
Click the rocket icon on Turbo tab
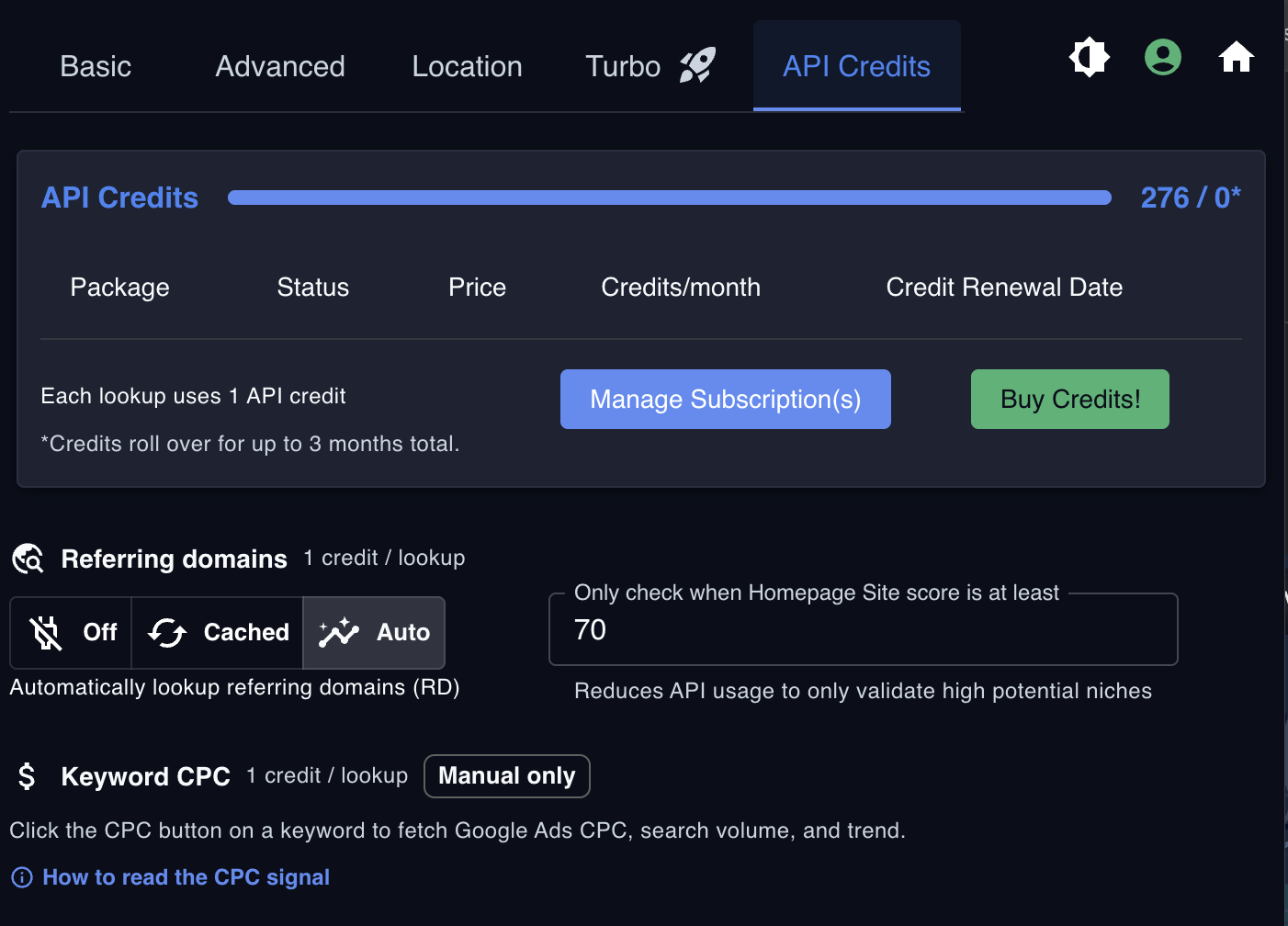(697, 66)
